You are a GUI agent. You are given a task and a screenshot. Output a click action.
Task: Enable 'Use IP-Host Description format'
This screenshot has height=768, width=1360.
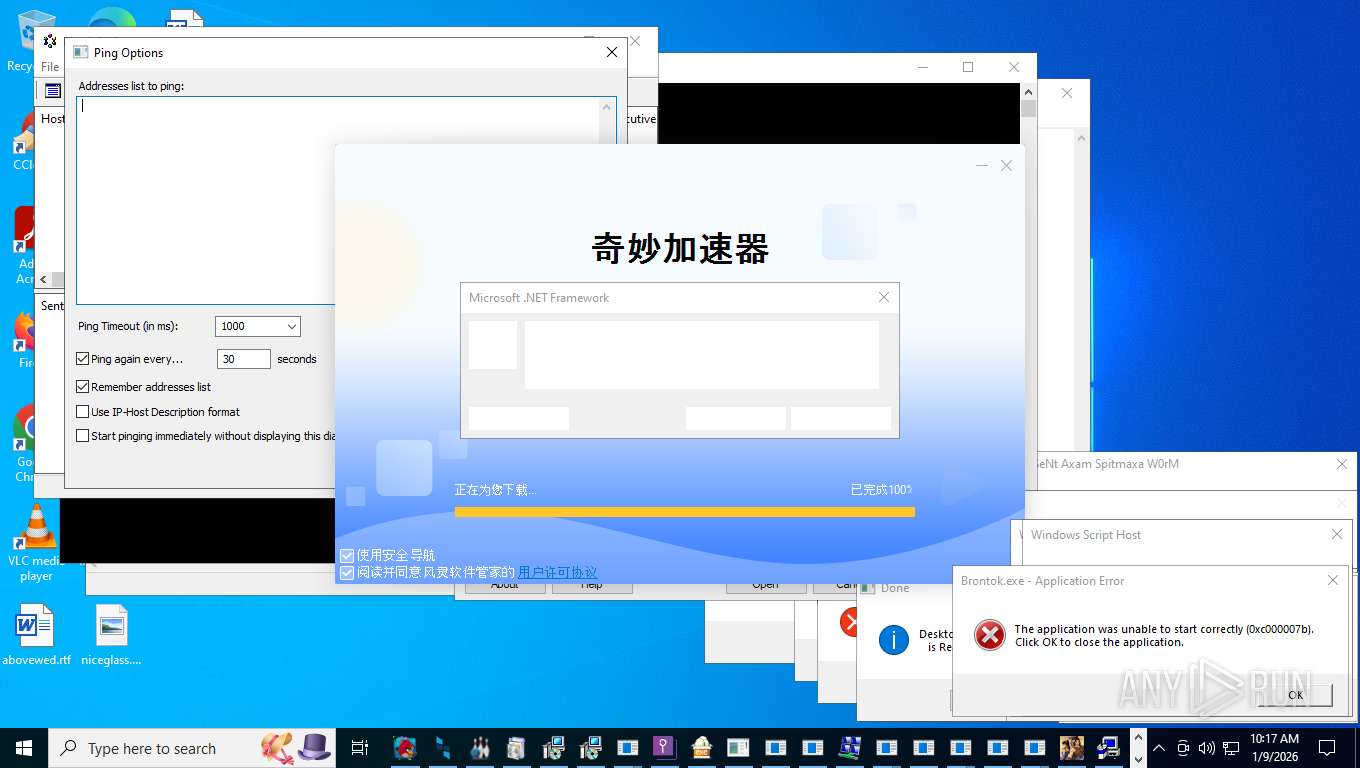coord(83,411)
